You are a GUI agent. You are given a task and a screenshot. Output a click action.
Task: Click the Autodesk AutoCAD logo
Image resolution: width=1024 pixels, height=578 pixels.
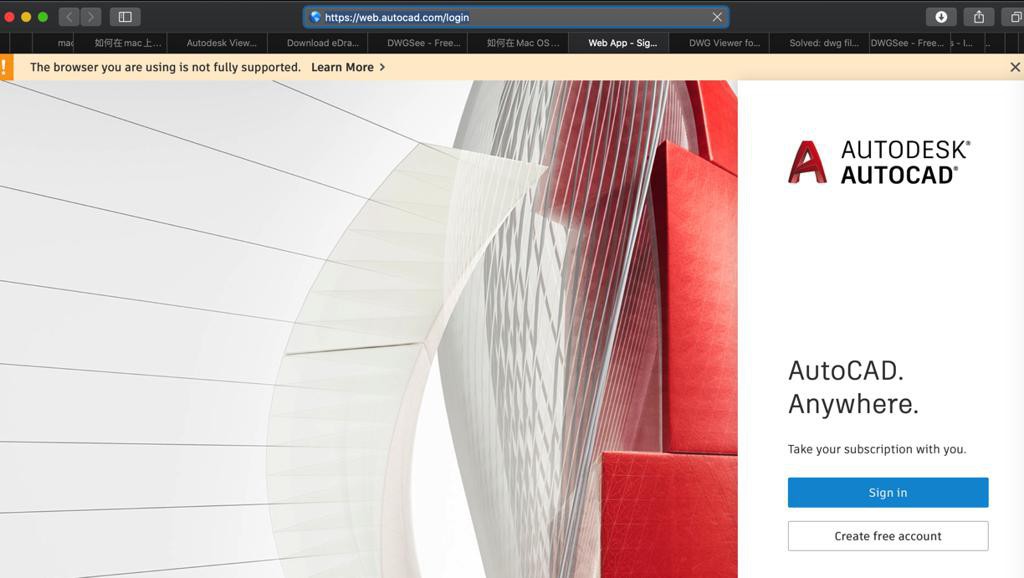tap(879, 162)
